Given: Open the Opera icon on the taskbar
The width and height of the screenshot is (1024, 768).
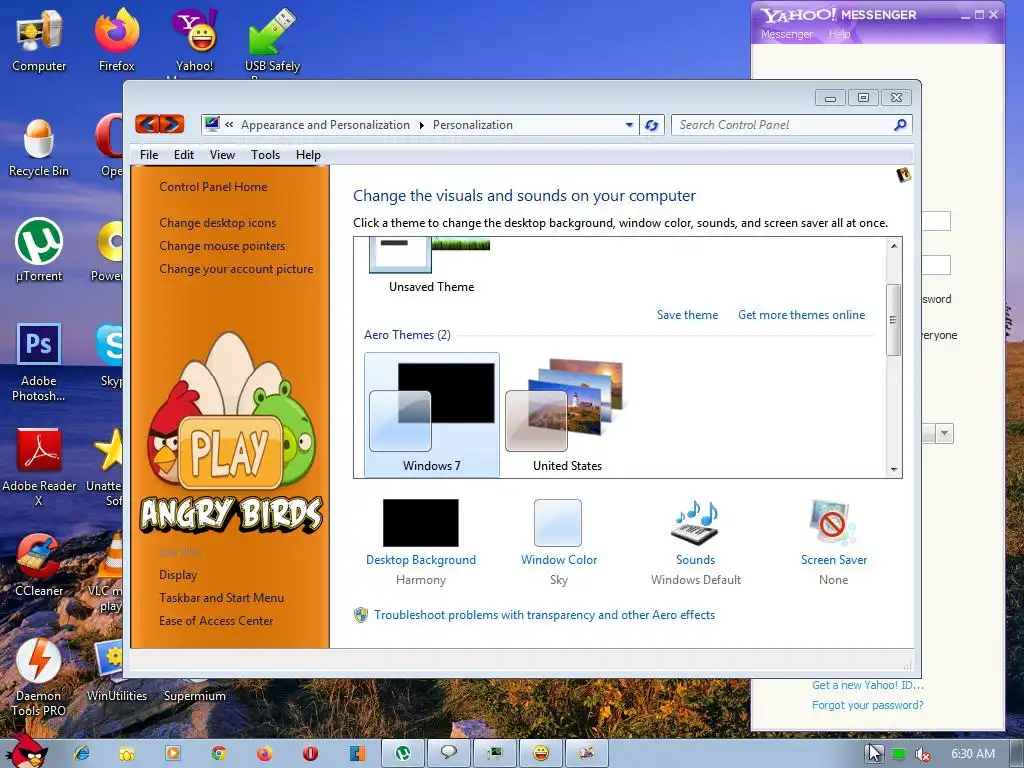Looking at the screenshot, I should (310, 753).
